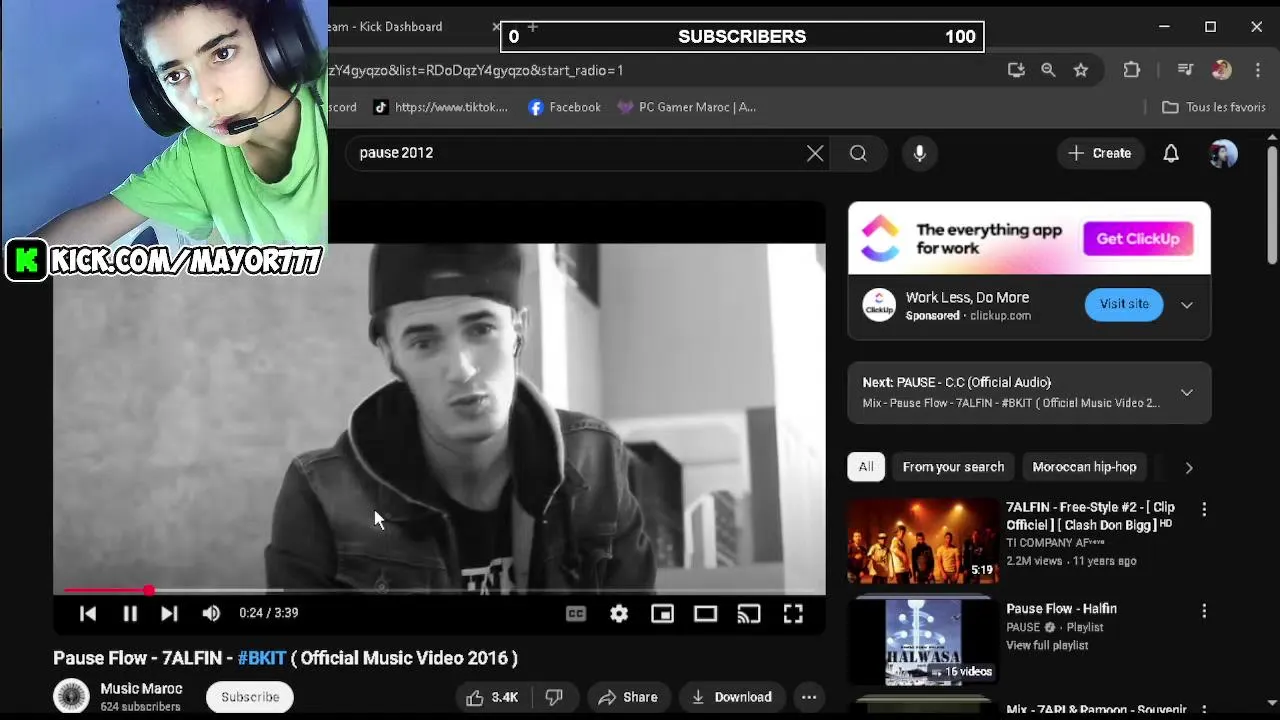1280x720 pixels.
Task: Toggle closed captions CC button
Action: (576, 614)
